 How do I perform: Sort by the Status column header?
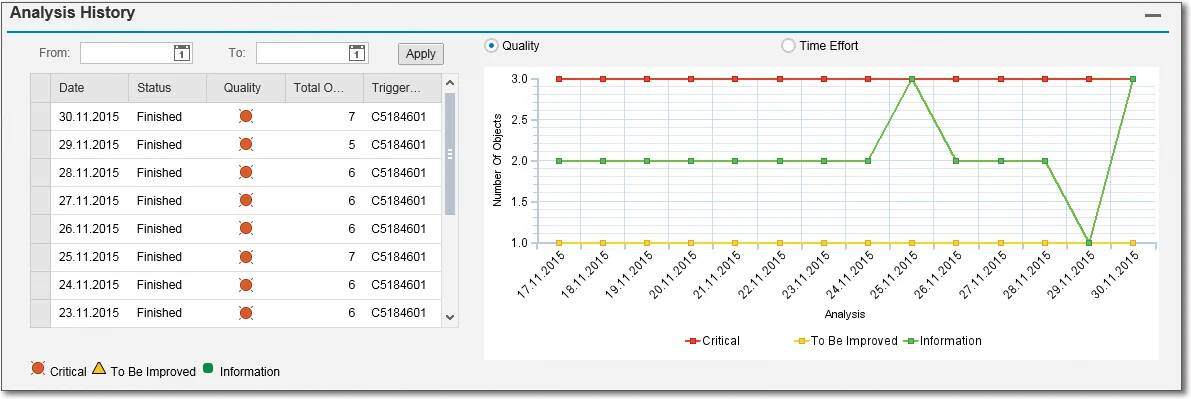(167, 88)
